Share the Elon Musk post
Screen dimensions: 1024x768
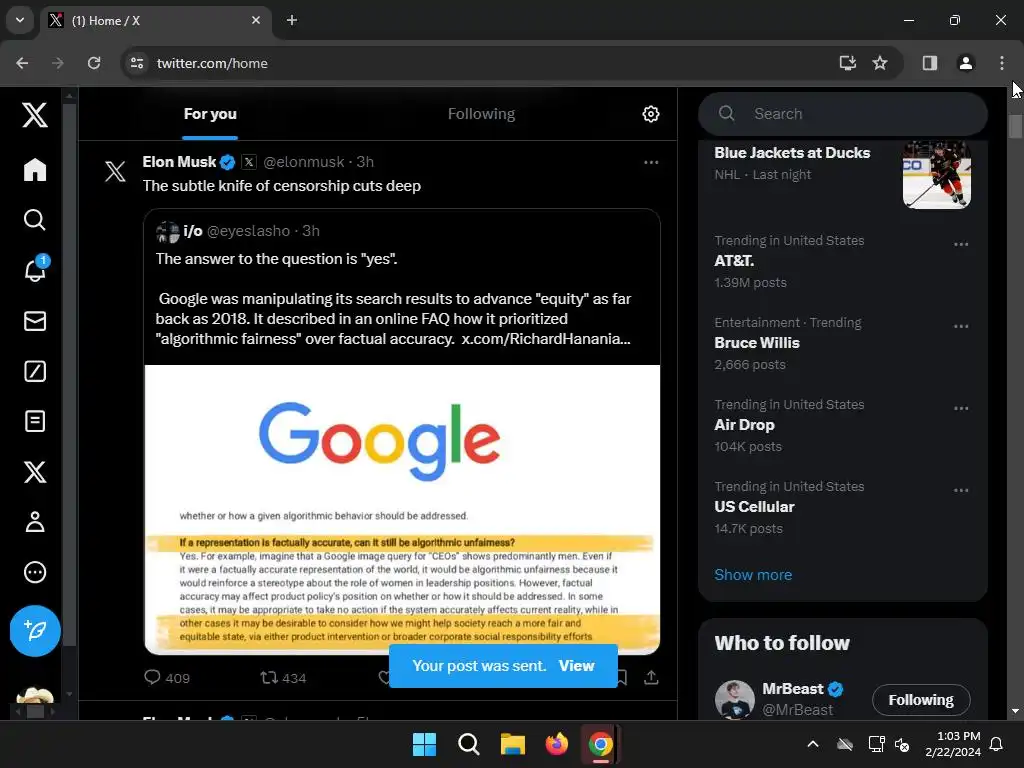pyautogui.click(x=650, y=678)
